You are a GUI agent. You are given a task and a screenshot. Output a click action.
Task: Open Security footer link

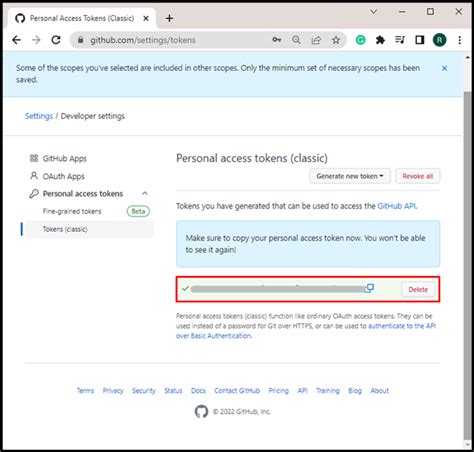[x=144, y=391]
